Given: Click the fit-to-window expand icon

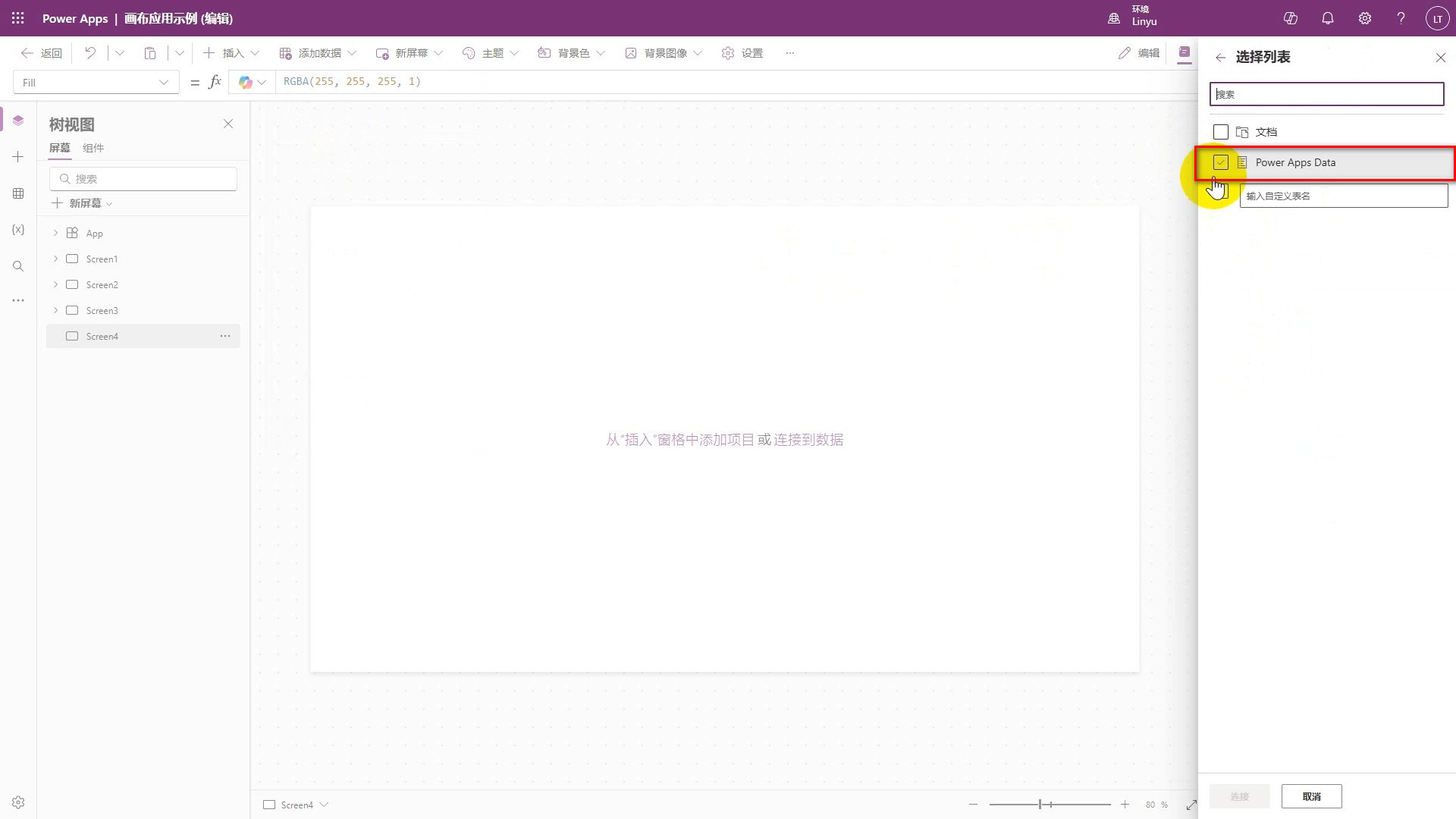Looking at the screenshot, I should (x=1191, y=805).
